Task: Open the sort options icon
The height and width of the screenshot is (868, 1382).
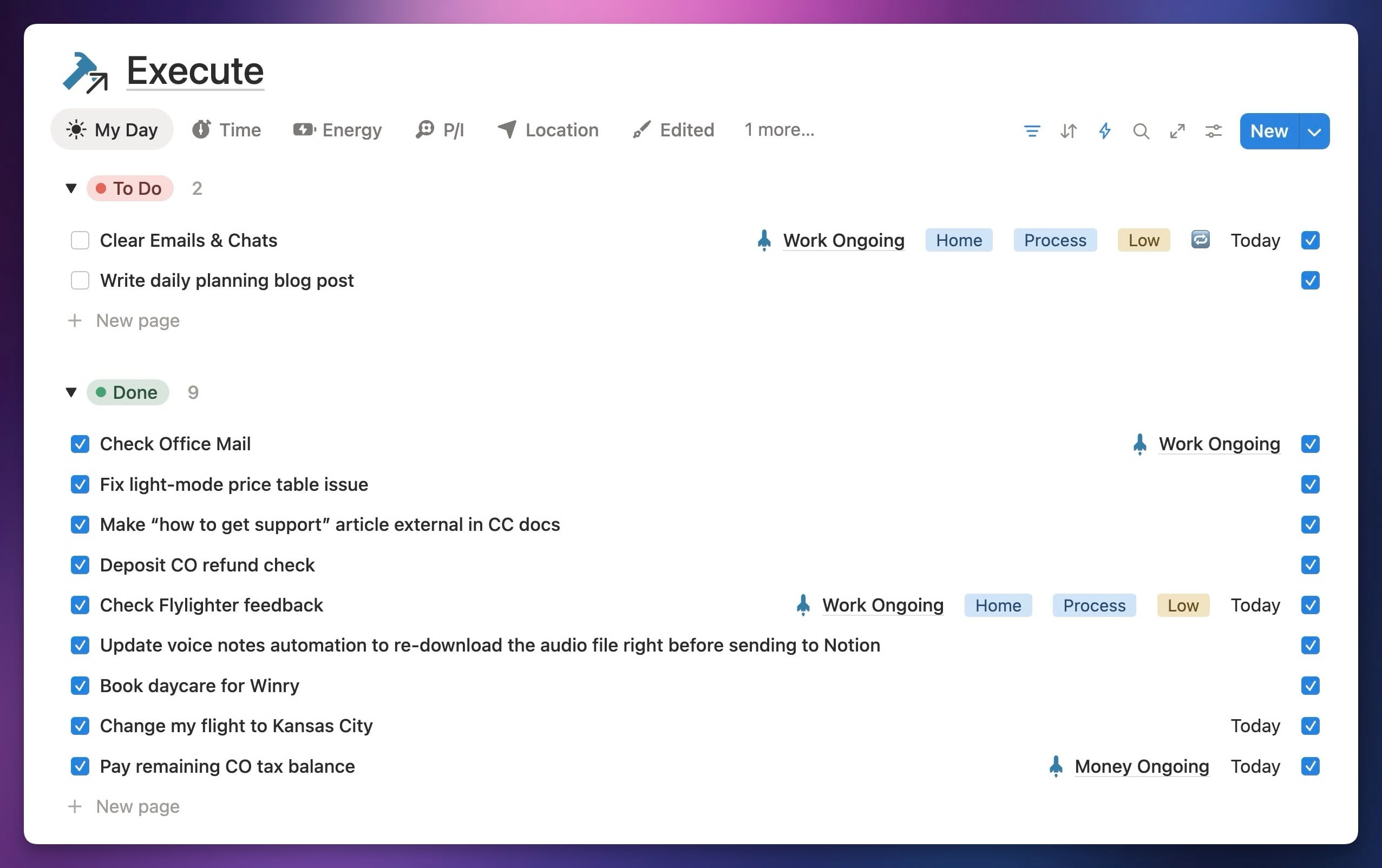Action: tap(1068, 131)
